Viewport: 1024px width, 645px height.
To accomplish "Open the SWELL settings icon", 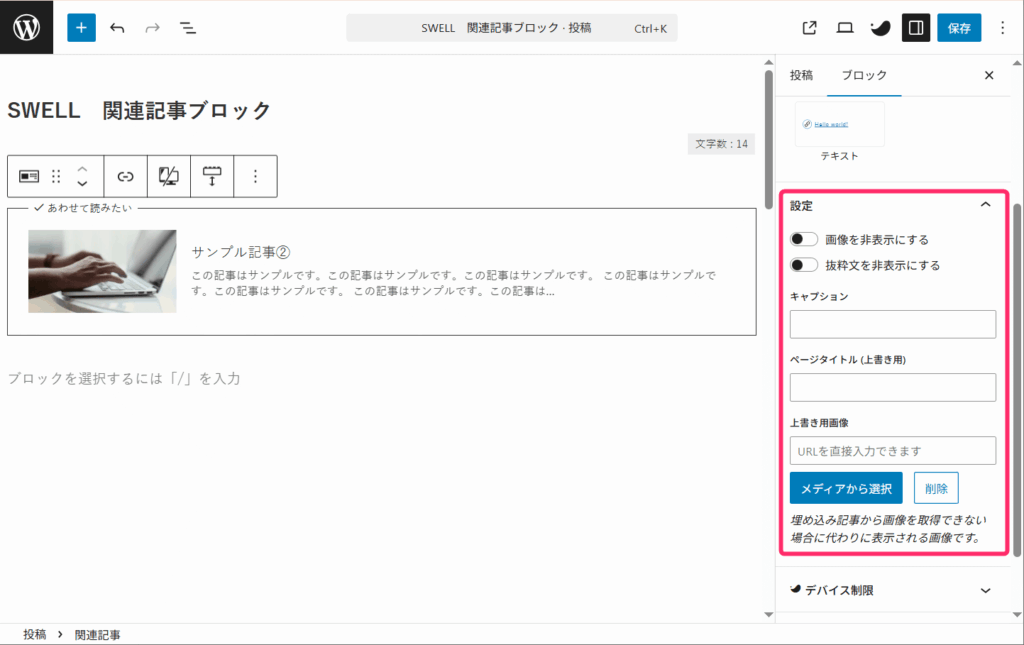I will (880, 28).
